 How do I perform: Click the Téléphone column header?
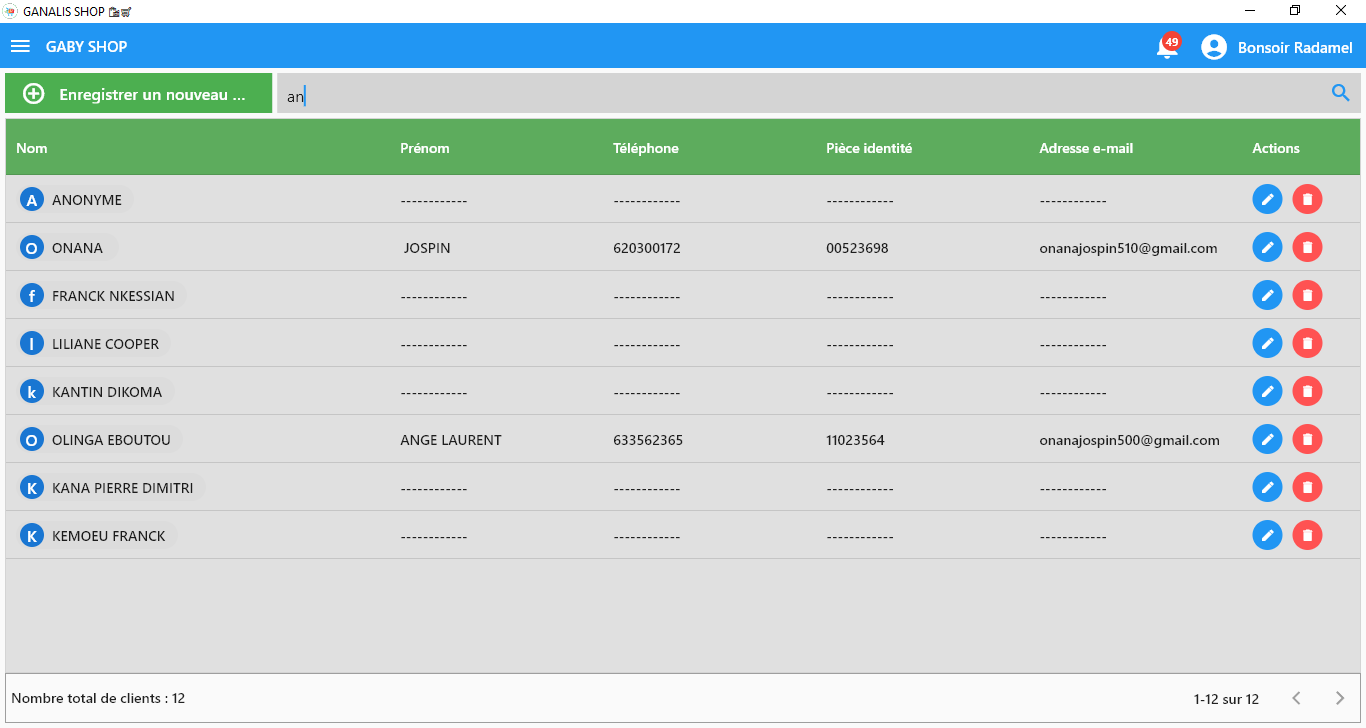(x=646, y=148)
